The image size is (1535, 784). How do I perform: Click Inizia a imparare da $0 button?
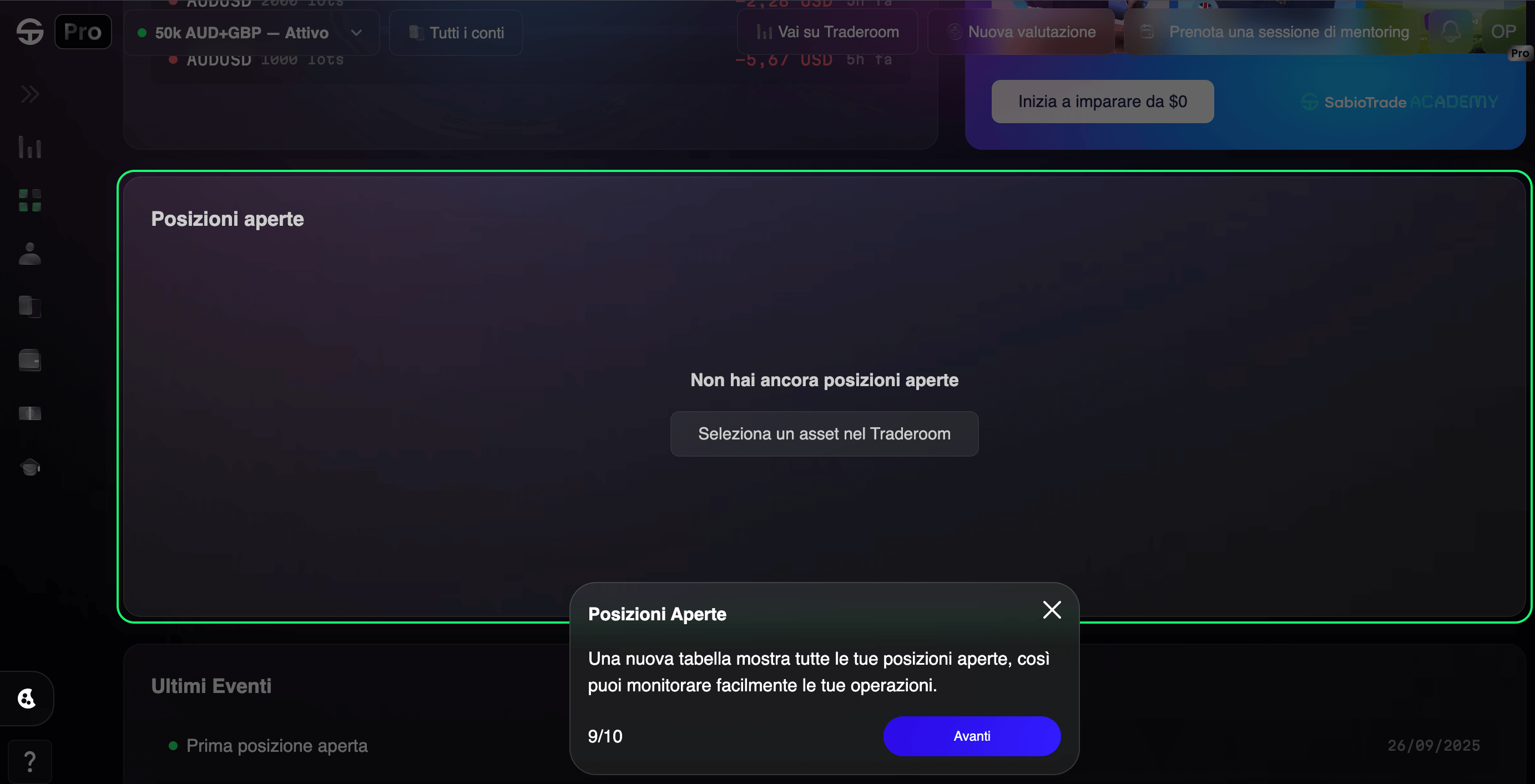(x=1102, y=102)
